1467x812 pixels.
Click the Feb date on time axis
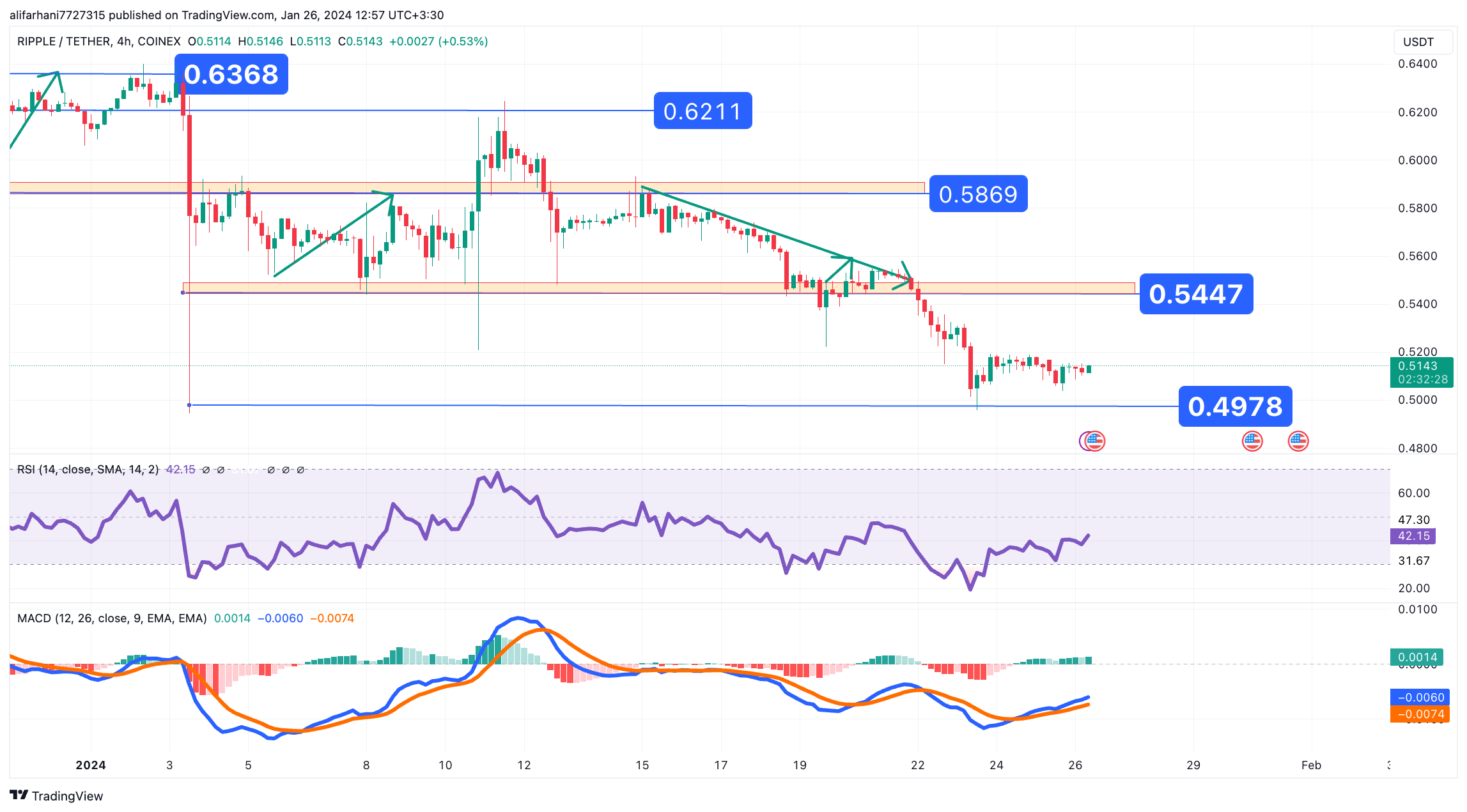coord(1310,765)
